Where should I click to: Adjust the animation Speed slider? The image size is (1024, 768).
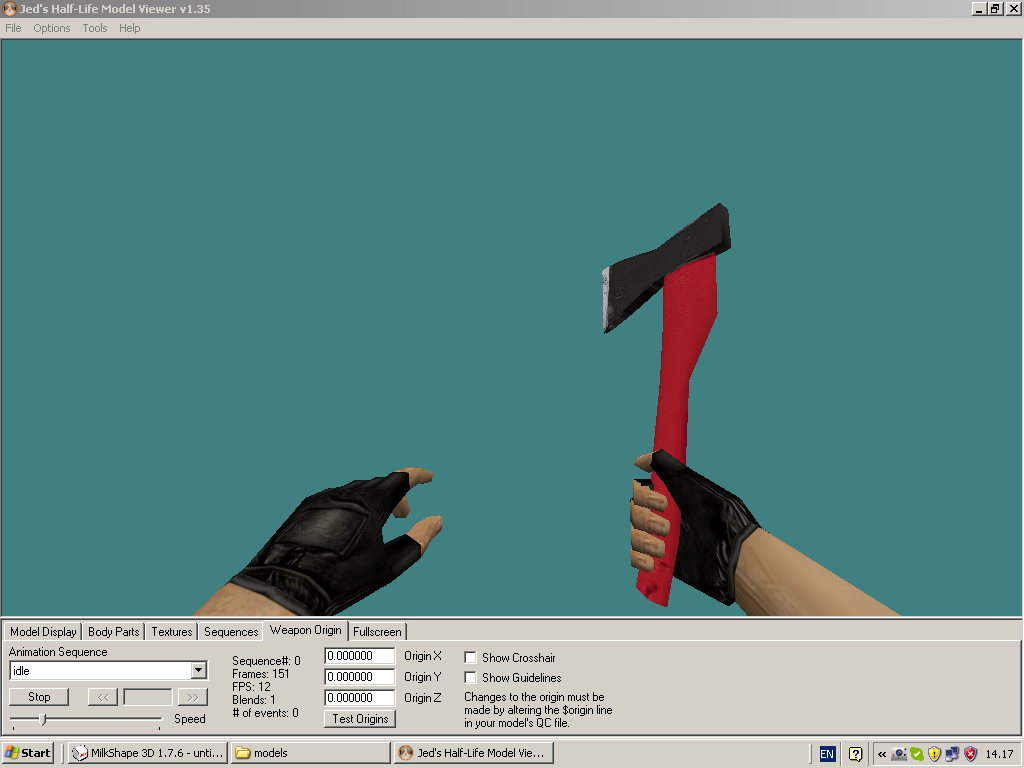click(x=43, y=720)
